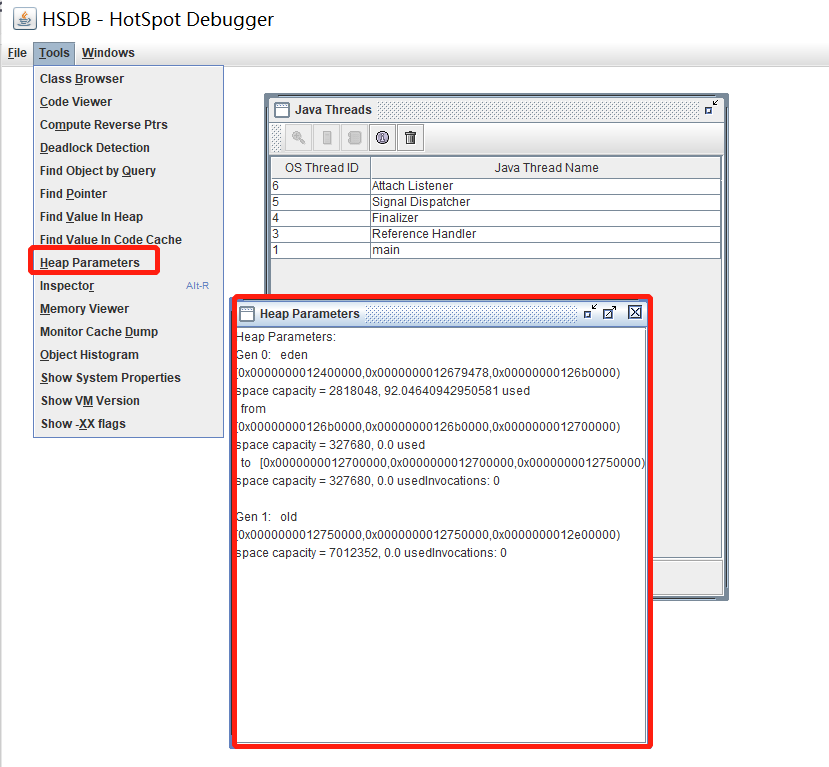Iconify the Java Threads window
829x767 pixels.
pyautogui.click(x=712, y=107)
